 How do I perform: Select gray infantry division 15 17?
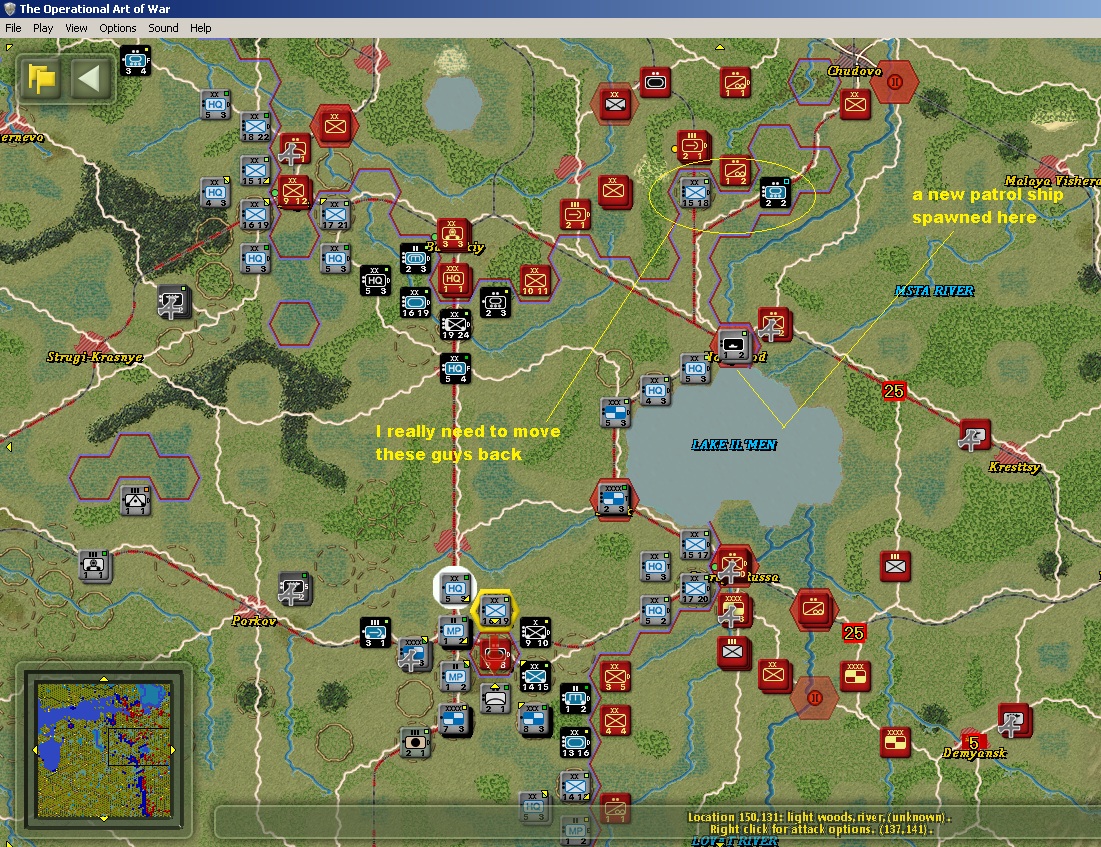pyautogui.click(x=695, y=545)
